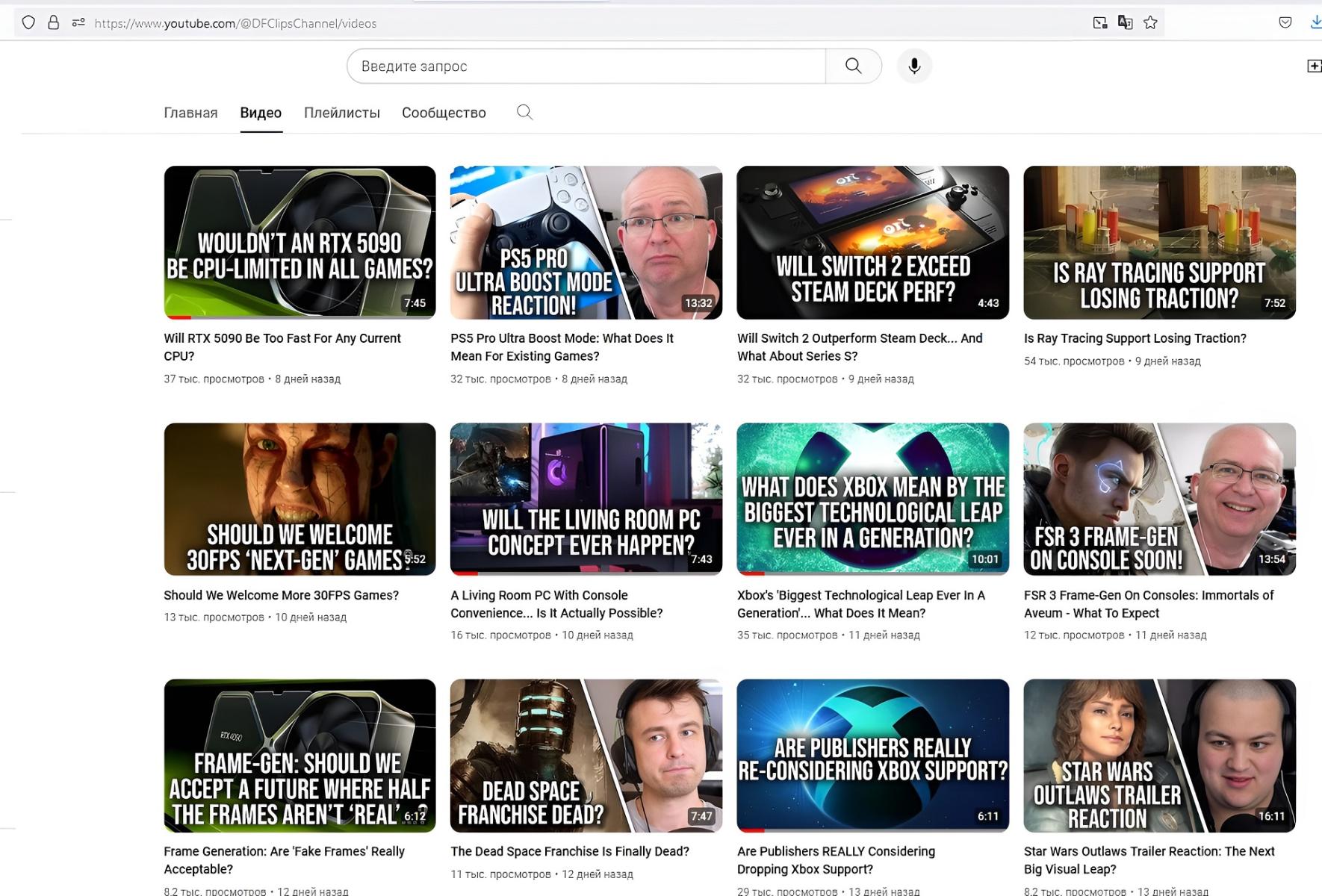Open the channel search magnifier icon

(x=524, y=112)
